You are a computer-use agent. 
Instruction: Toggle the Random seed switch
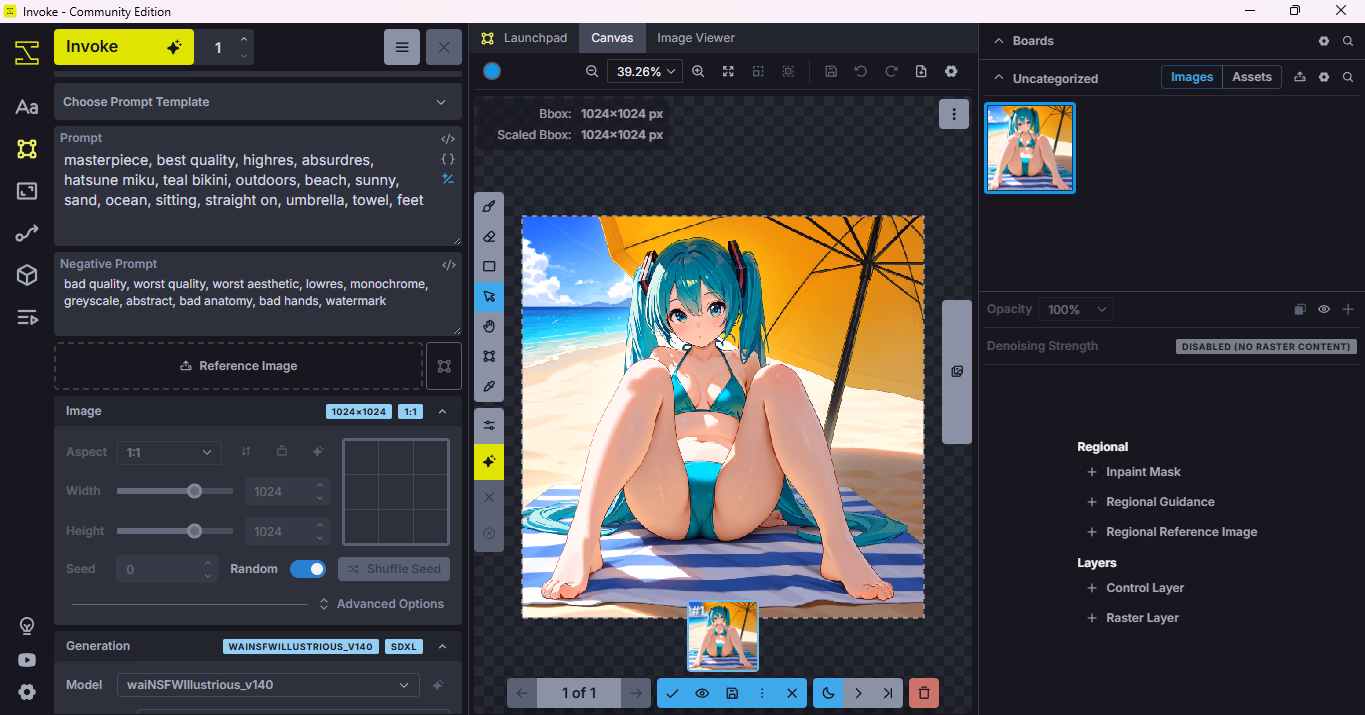(x=307, y=569)
